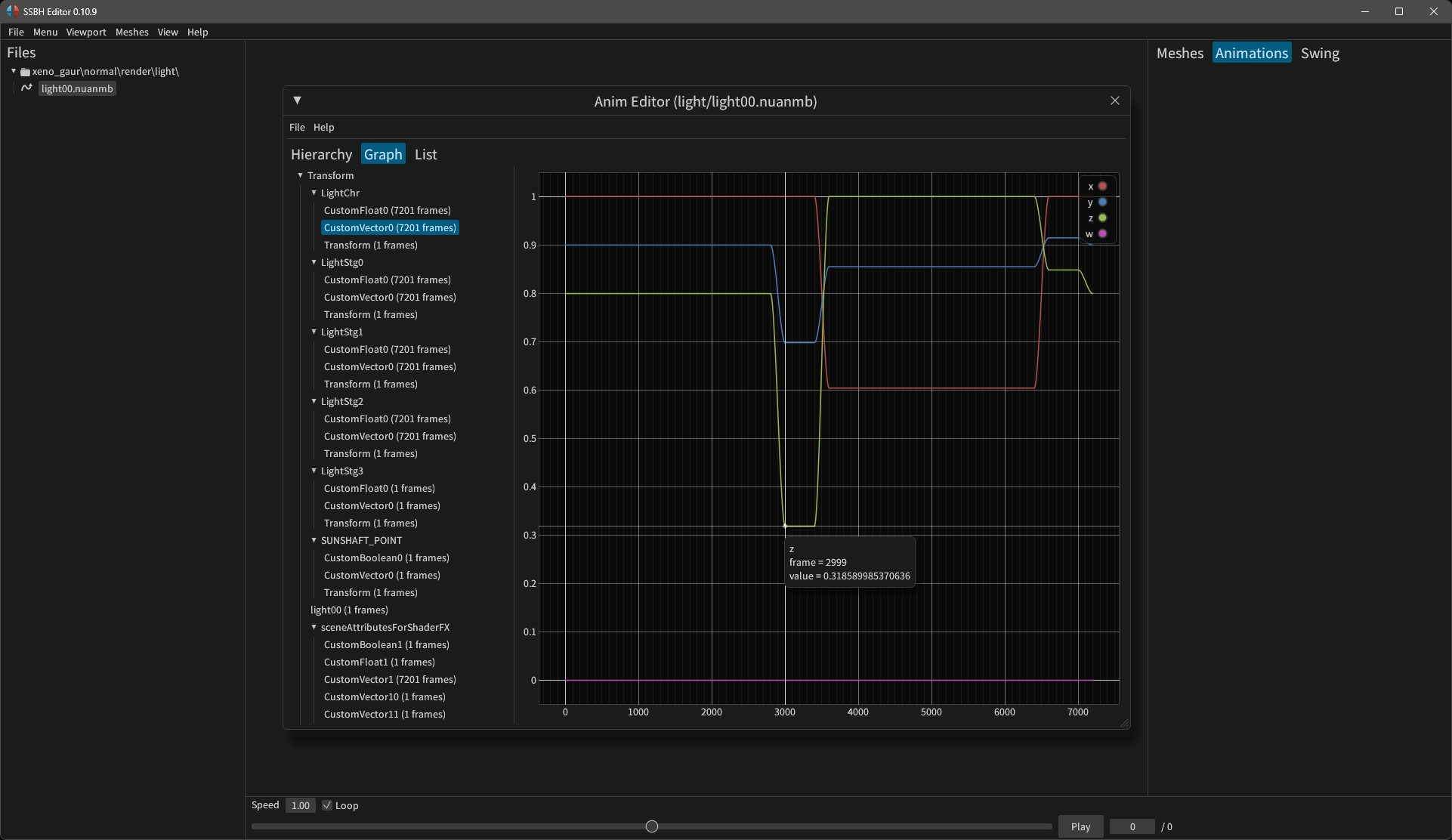Switch to the Hierarchy tab
The width and height of the screenshot is (1452, 840).
click(x=321, y=154)
